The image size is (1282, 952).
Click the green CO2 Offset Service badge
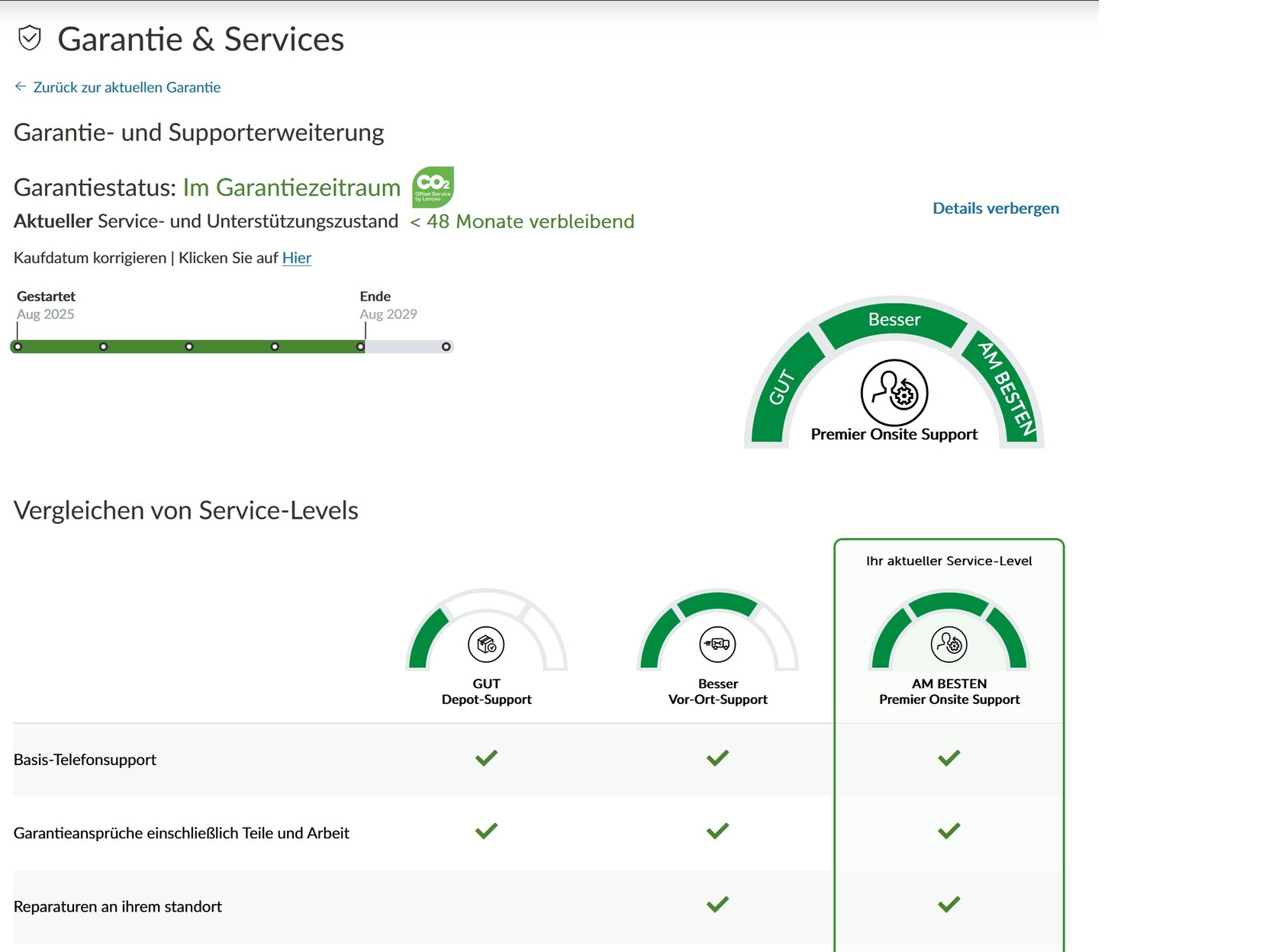(433, 187)
